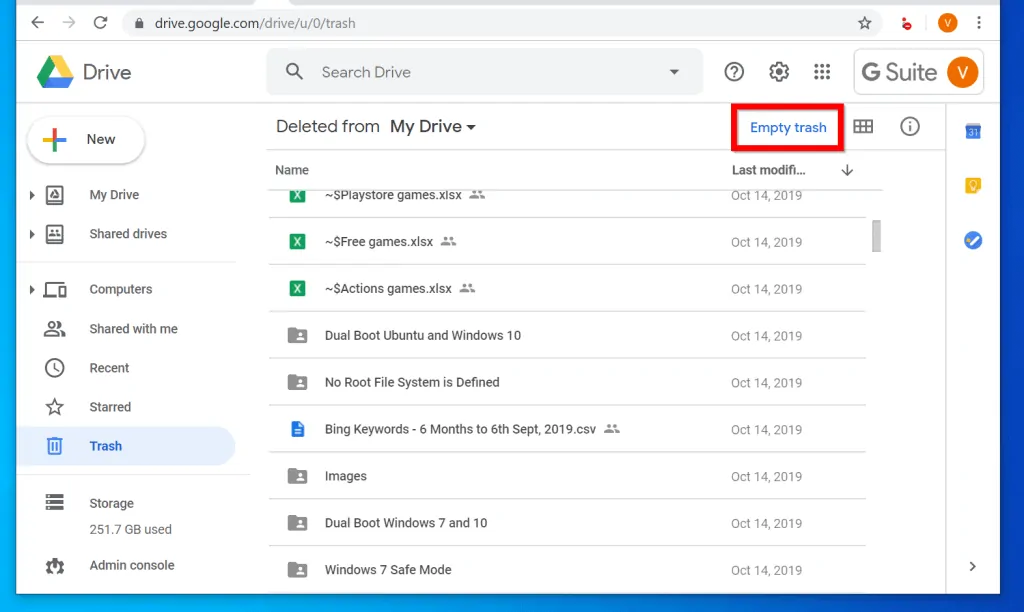This screenshot has height=612, width=1024.
Task: Open Drive settings with the gear icon
Action: coord(778,71)
